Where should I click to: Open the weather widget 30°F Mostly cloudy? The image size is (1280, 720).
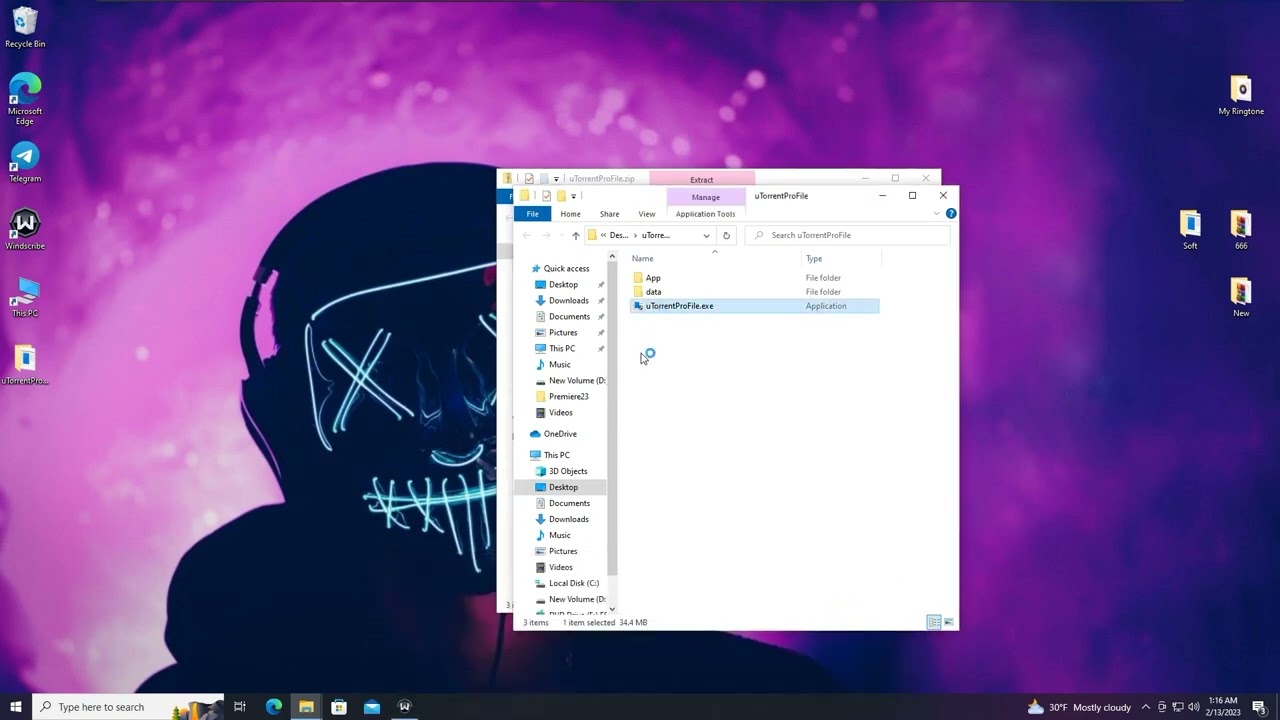coord(1079,707)
